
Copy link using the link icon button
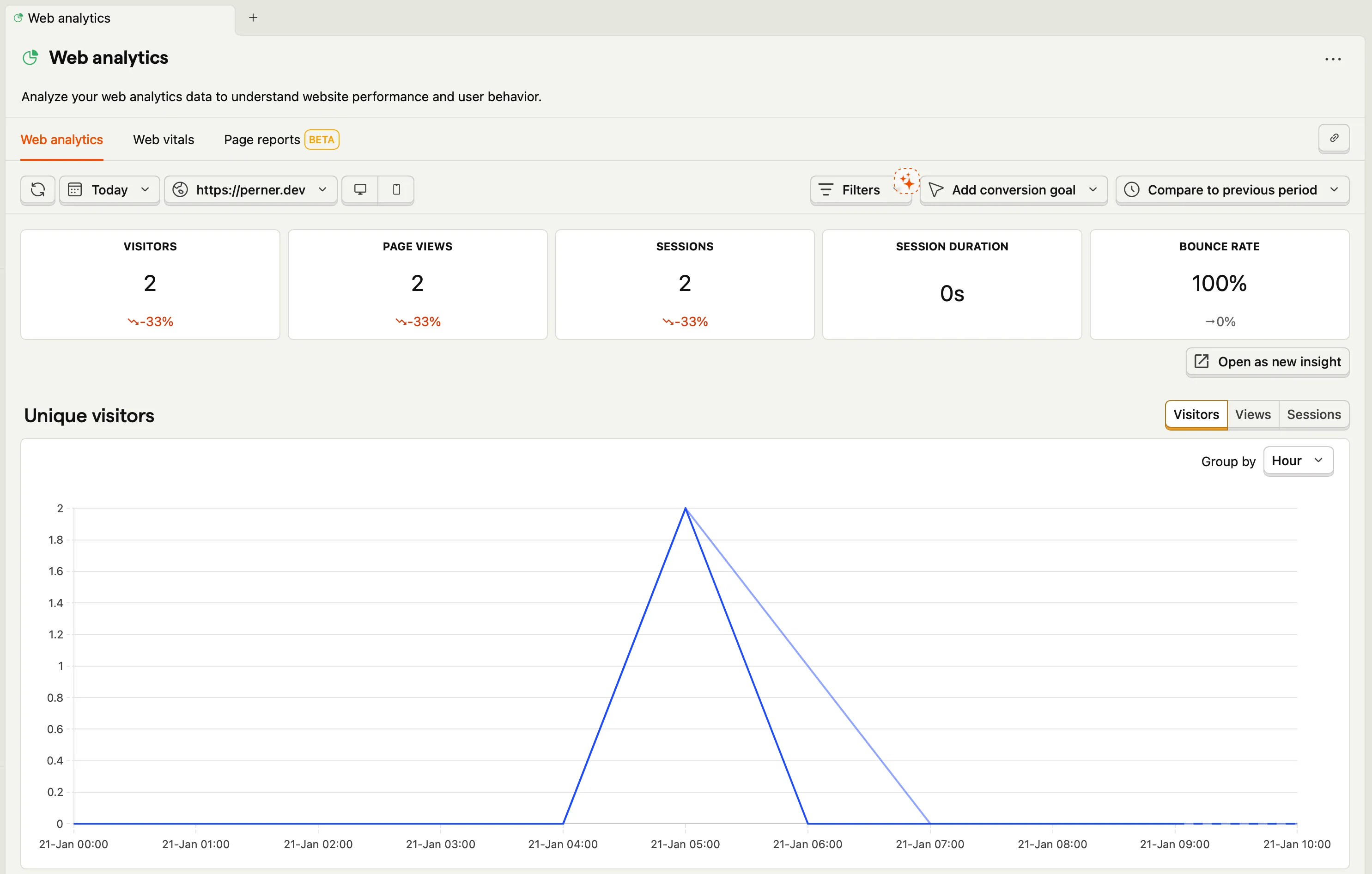(1335, 138)
